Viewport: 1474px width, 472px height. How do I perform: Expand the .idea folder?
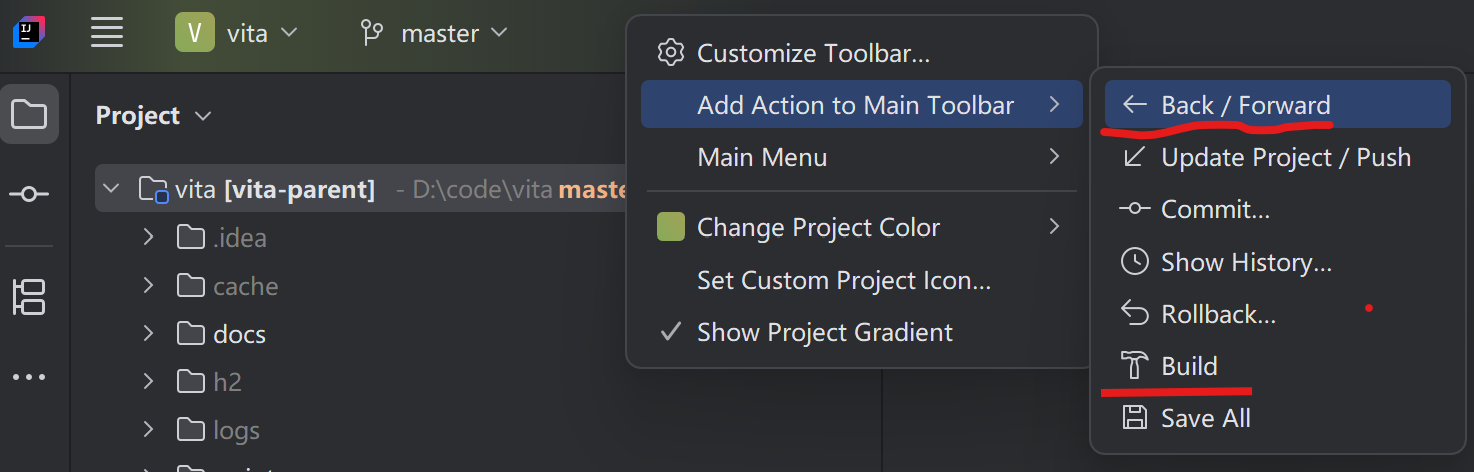pos(148,238)
